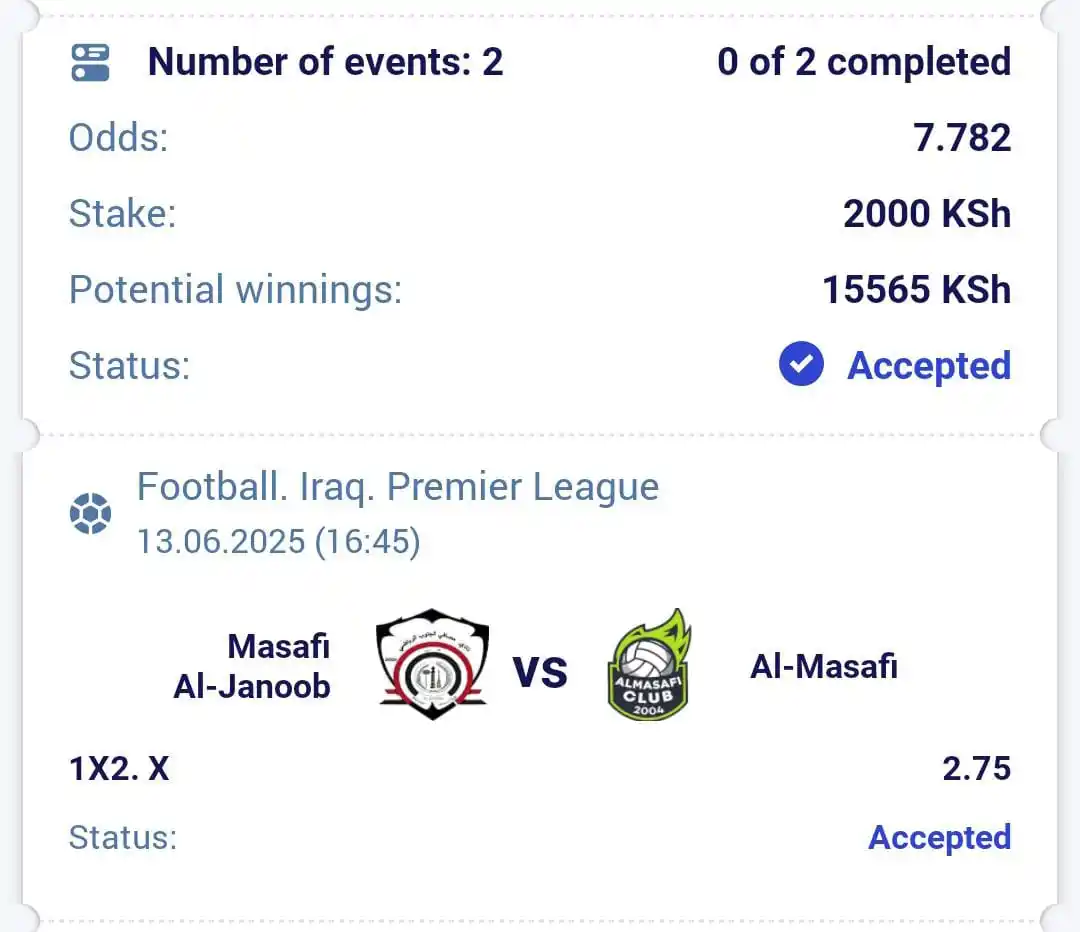The height and width of the screenshot is (932, 1080).
Task: Select the Masafi Al-Janoob team name
Action: (x=252, y=666)
